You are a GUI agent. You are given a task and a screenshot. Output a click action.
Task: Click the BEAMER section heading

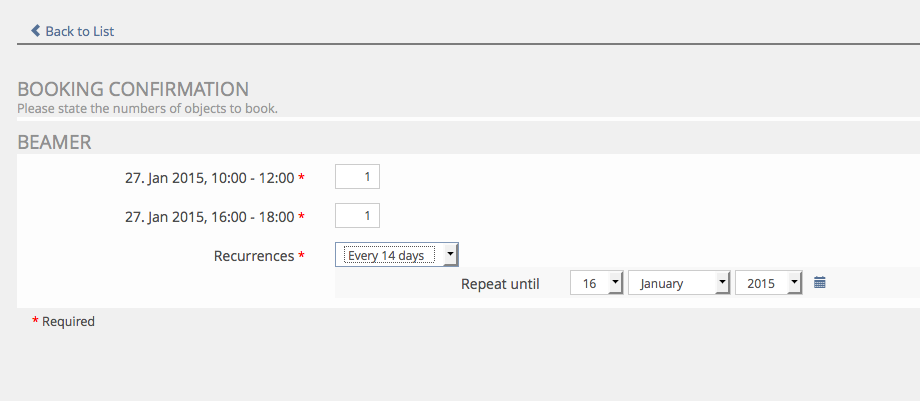point(54,142)
